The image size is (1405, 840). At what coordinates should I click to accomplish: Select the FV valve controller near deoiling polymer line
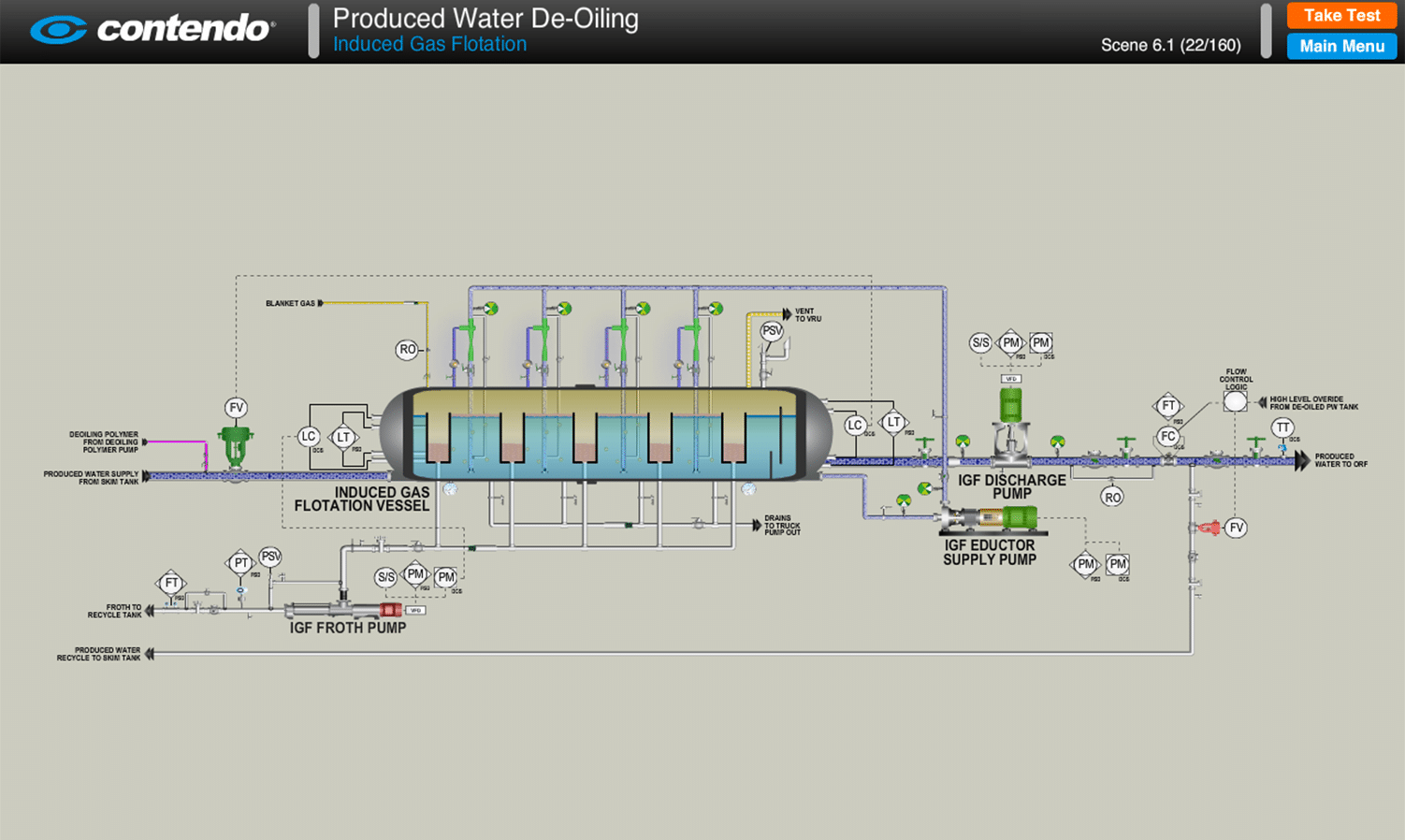235,408
